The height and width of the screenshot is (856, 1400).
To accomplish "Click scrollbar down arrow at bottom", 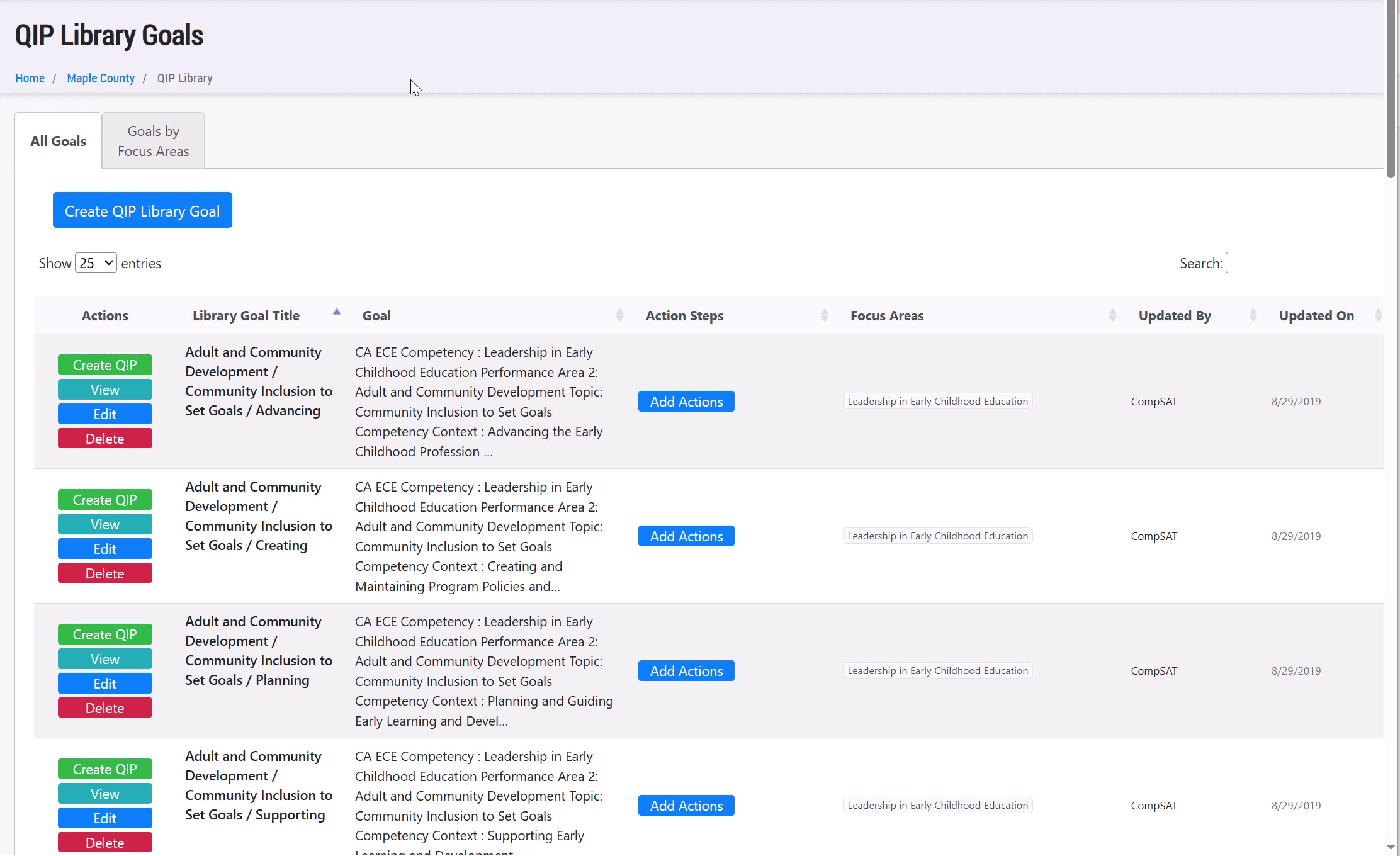I will (1391, 847).
